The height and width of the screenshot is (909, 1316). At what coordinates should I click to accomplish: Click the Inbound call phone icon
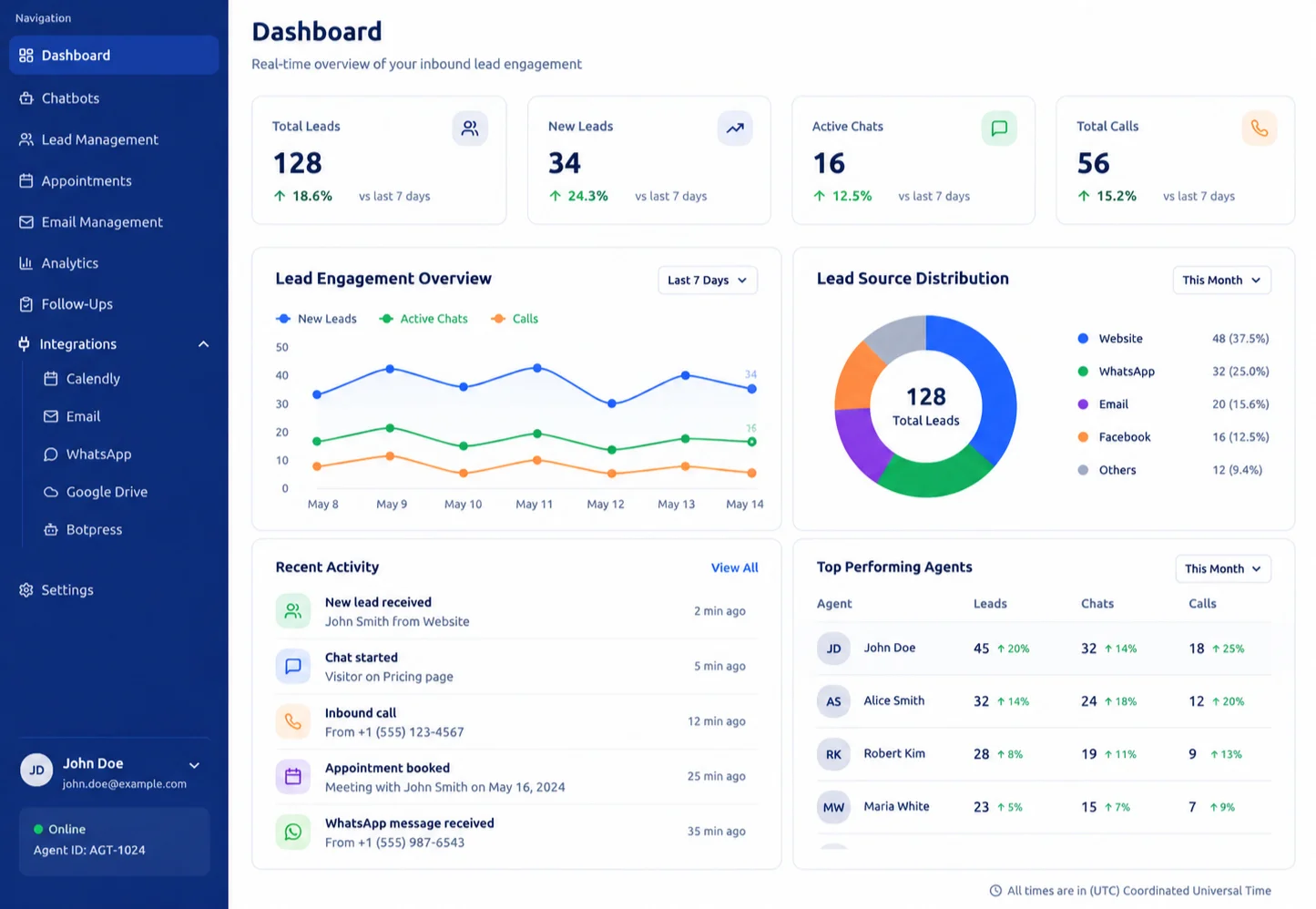(x=293, y=721)
